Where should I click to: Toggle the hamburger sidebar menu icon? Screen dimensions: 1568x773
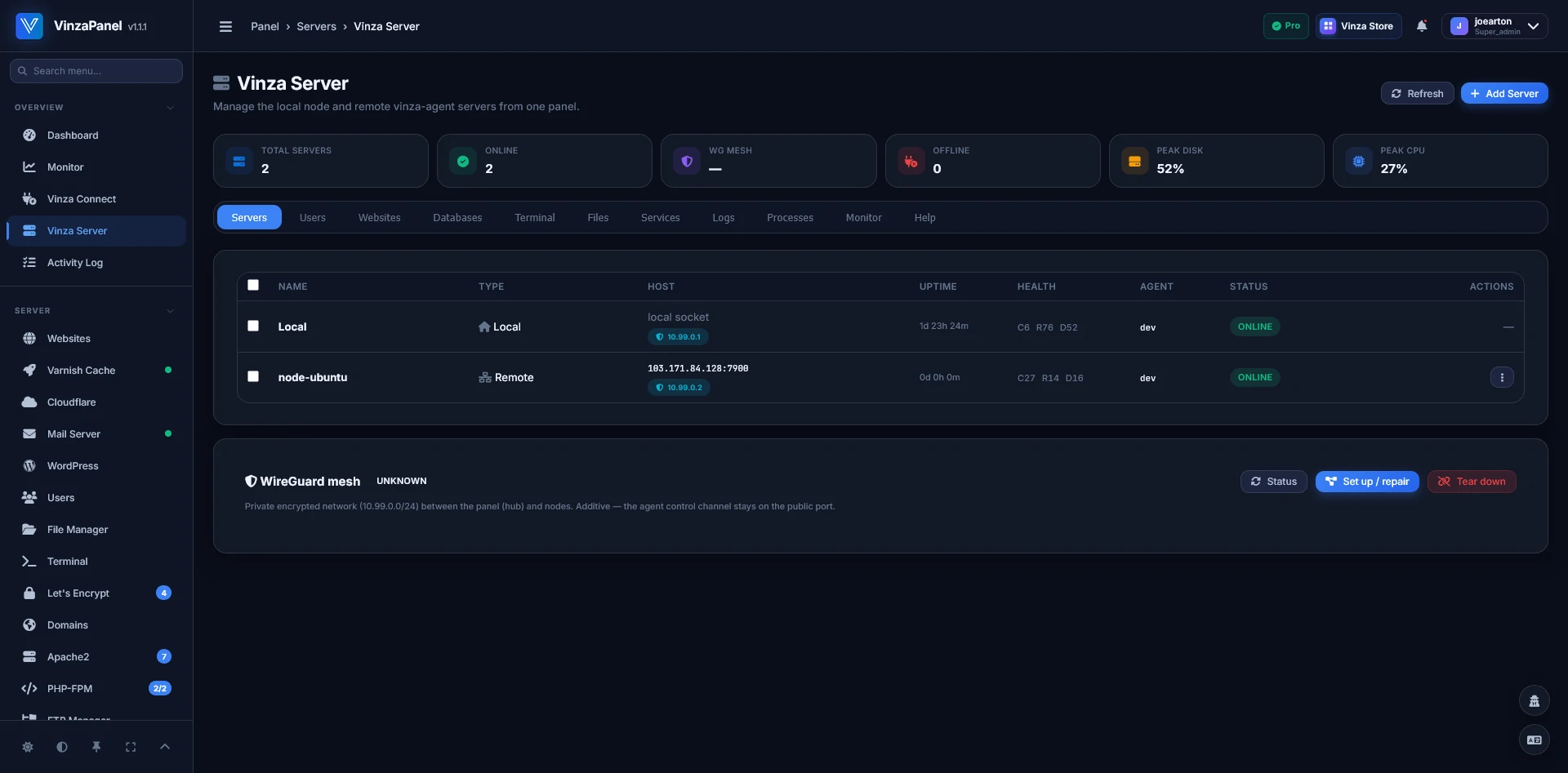tap(225, 26)
